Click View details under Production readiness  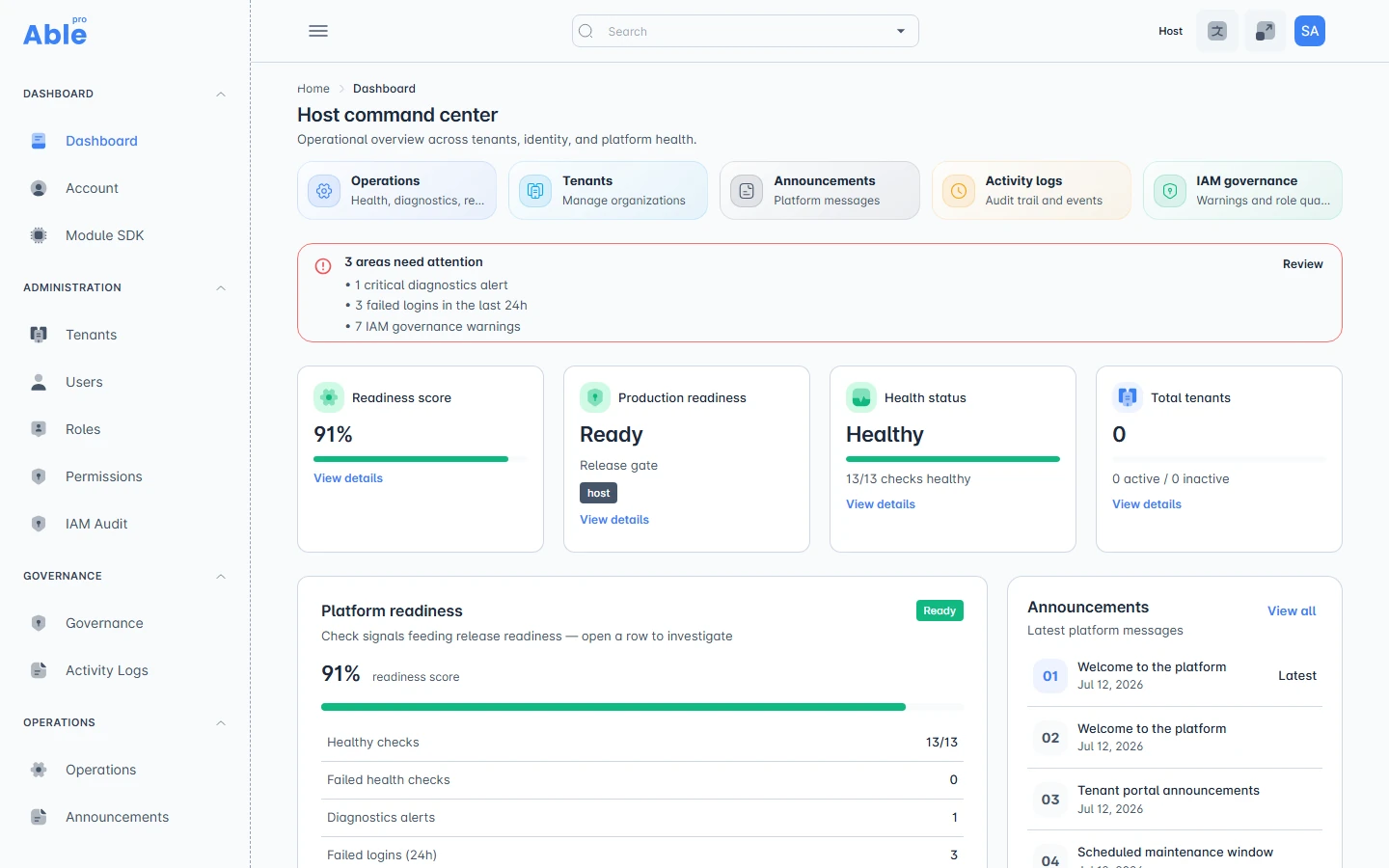(x=614, y=520)
